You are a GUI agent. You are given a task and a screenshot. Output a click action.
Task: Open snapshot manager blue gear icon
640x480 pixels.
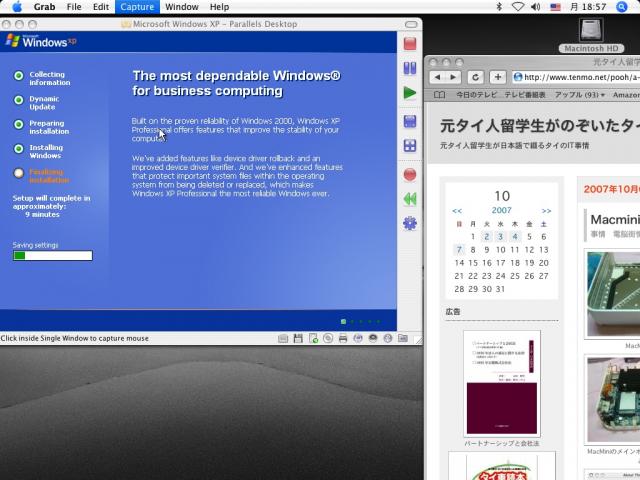tap(410, 223)
